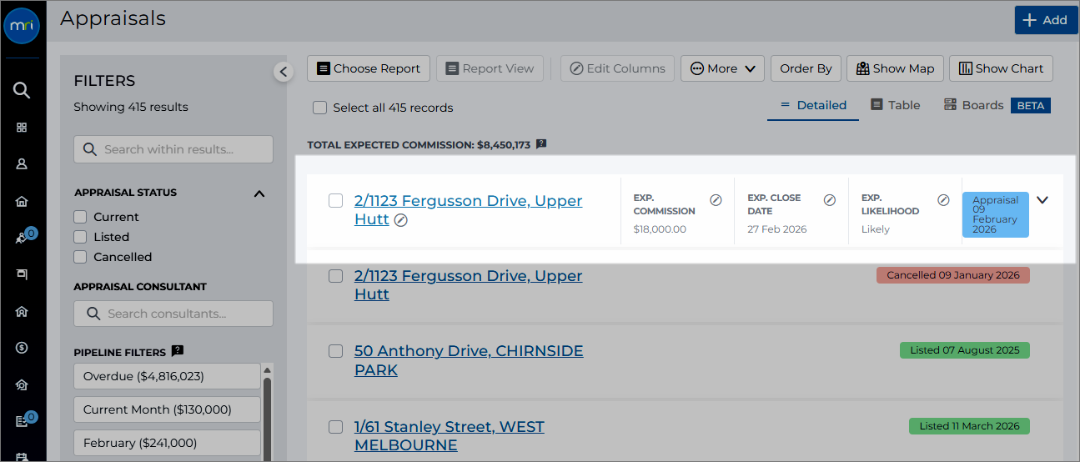The width and height of the screenshot is (1080, 462).
Task: Click the sidebar dollar-circle icon
Action: [x=22, y=348]
